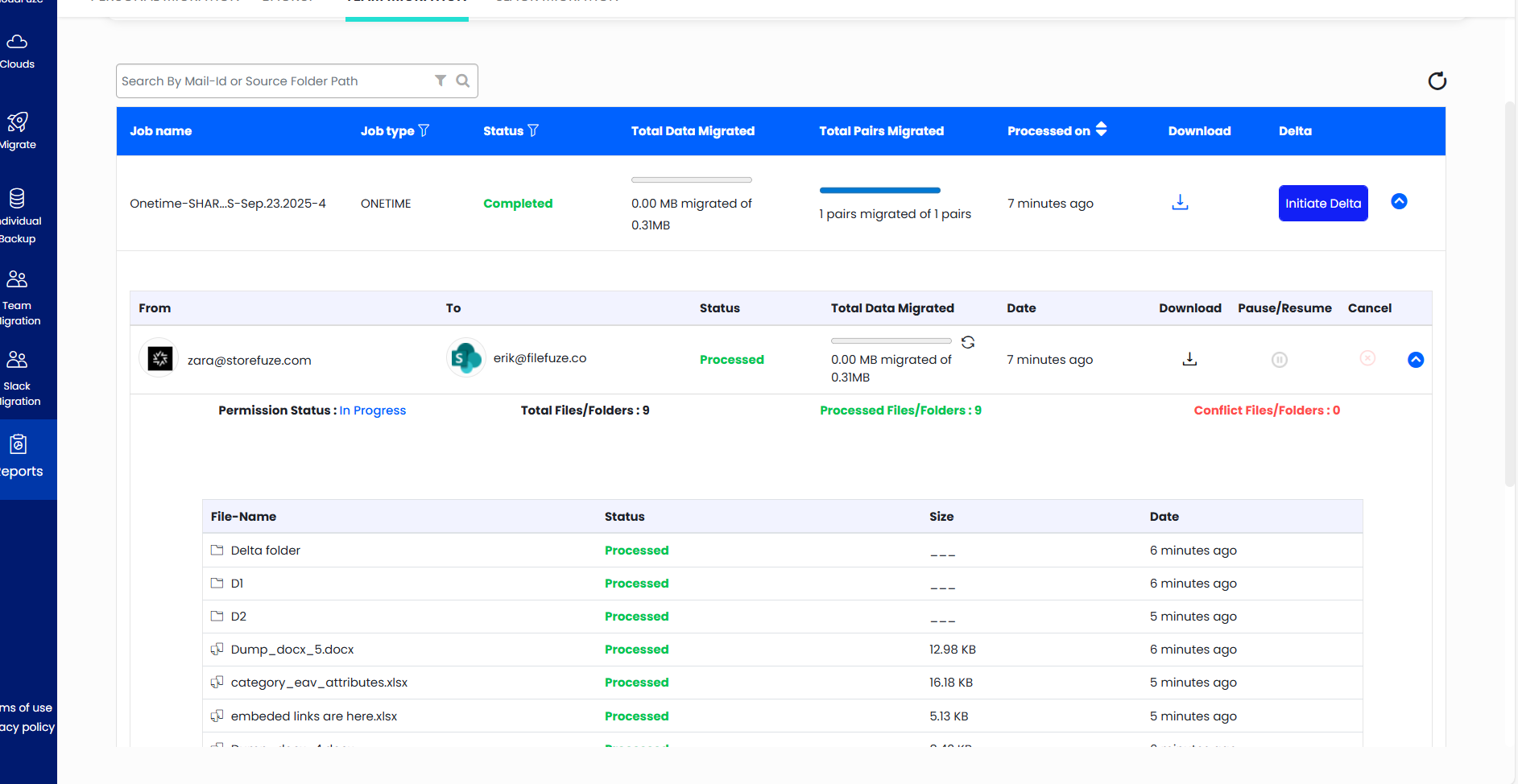Click job name Onetime-SHAR...S-Sep.23.2025-4

(228, 203)
